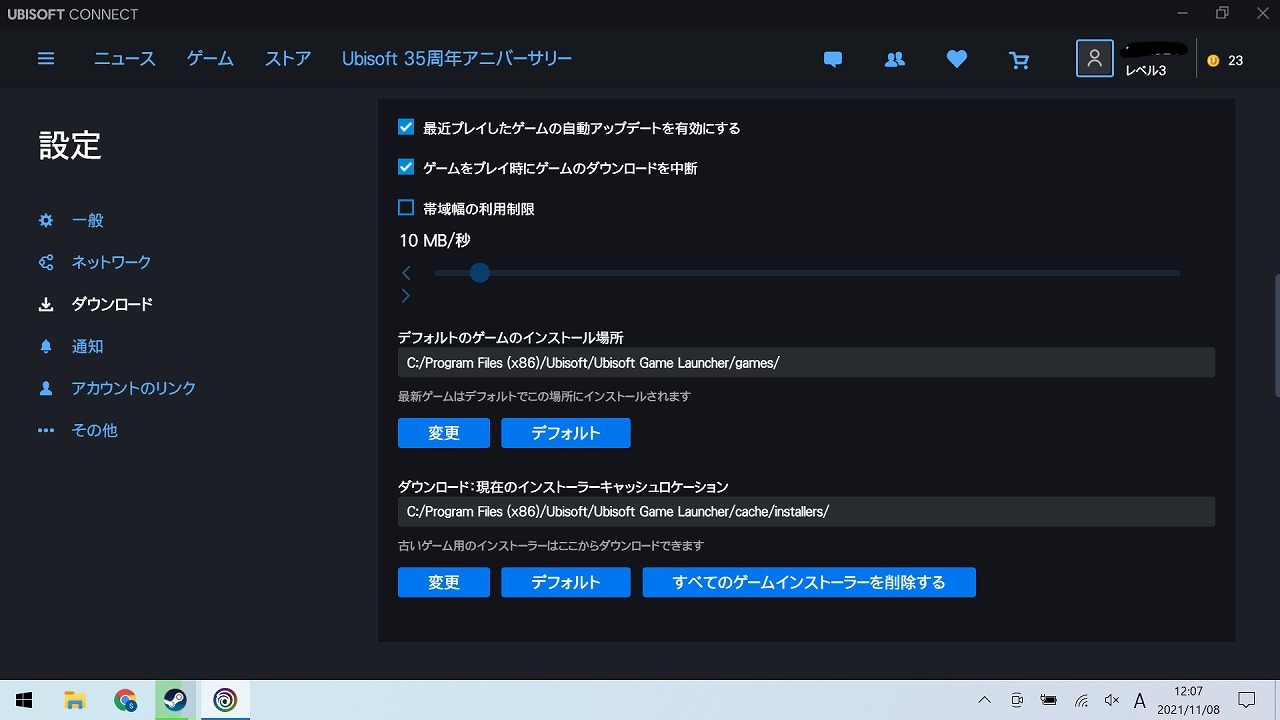Switch to Steam in the taskbar
Viewport: 1280px width, 720px height.
pos(175,700)
